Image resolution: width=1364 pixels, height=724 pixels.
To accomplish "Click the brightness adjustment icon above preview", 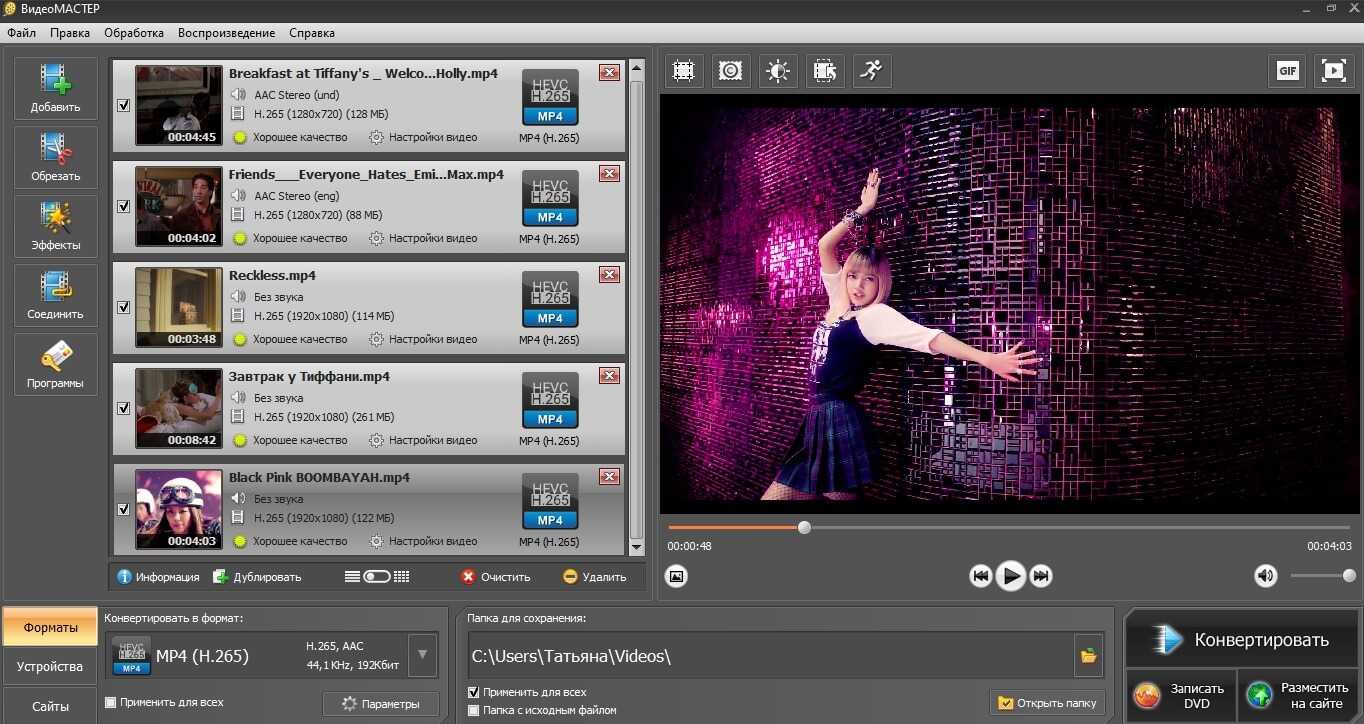I will click(x=777, y=71).
